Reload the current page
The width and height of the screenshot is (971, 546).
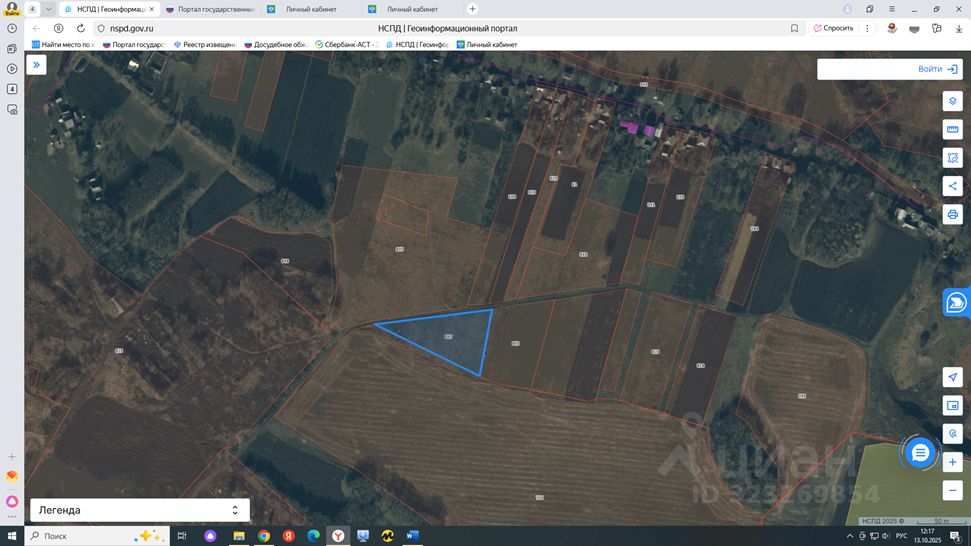(x=81, y=28)
